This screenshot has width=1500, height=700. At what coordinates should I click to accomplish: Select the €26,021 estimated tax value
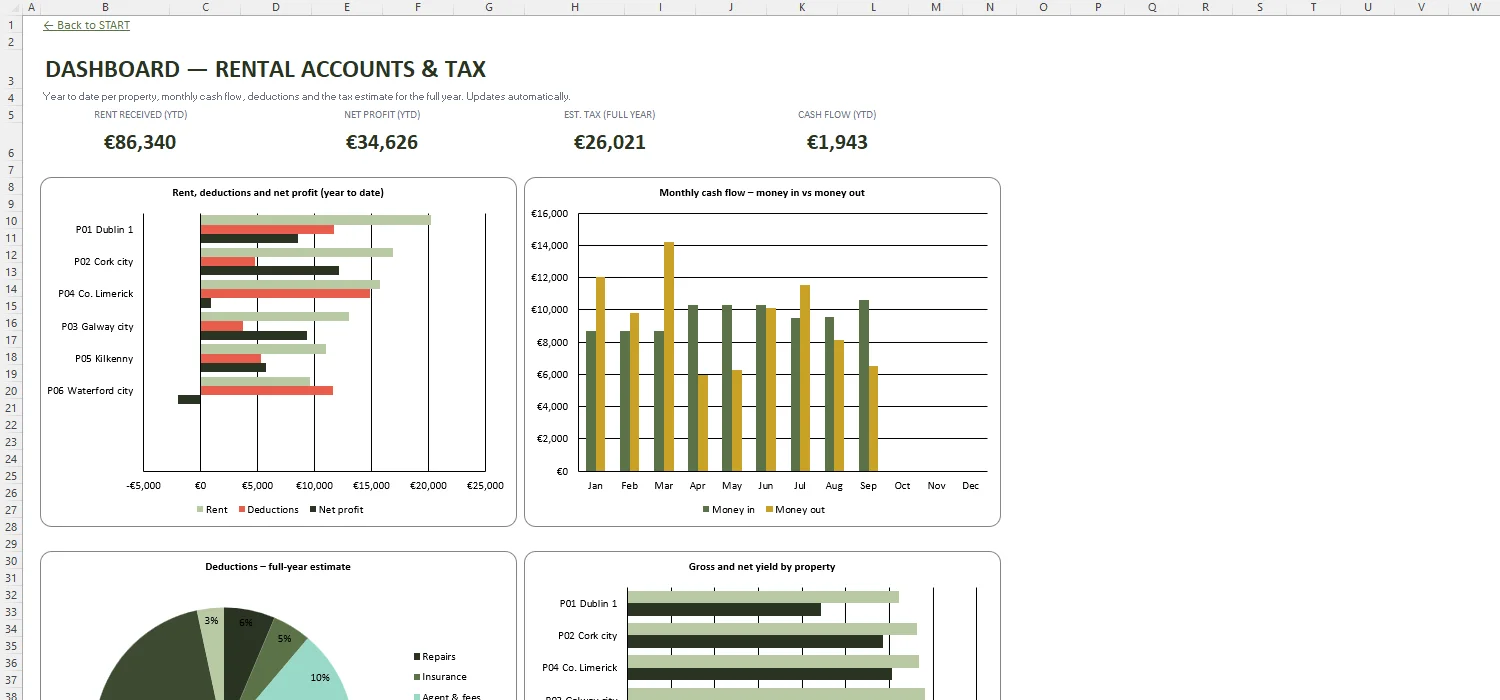click(610, 142)
